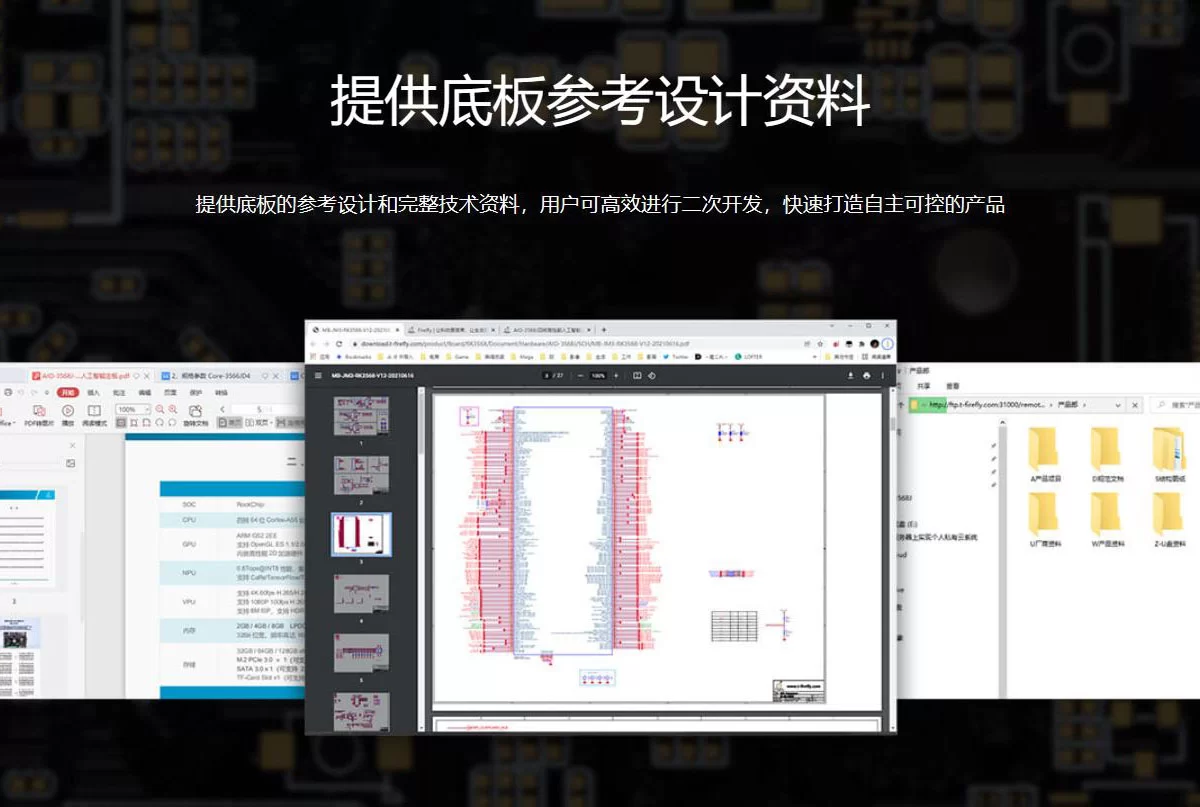Click the zoom out magnifier in WPS

point(160,410)
